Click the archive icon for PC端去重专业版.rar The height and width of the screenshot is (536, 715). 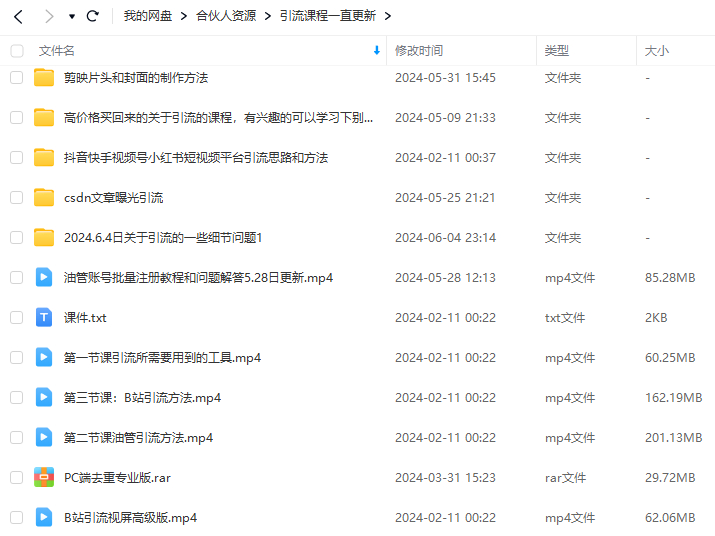(x=44, y=477)
